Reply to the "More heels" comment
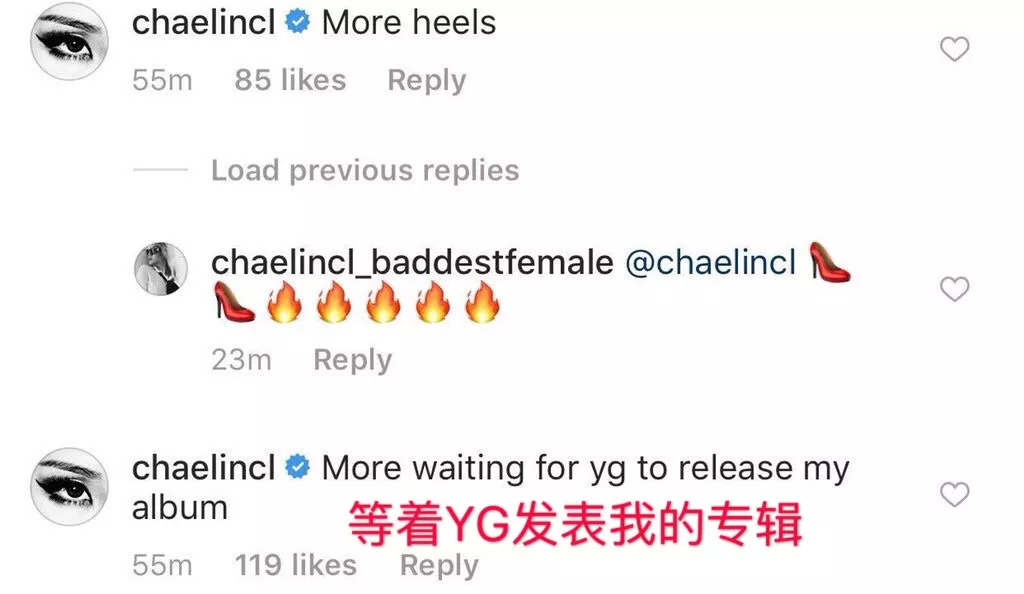The width and height of the screenshot is (1024, 594). tap(426, 80)
